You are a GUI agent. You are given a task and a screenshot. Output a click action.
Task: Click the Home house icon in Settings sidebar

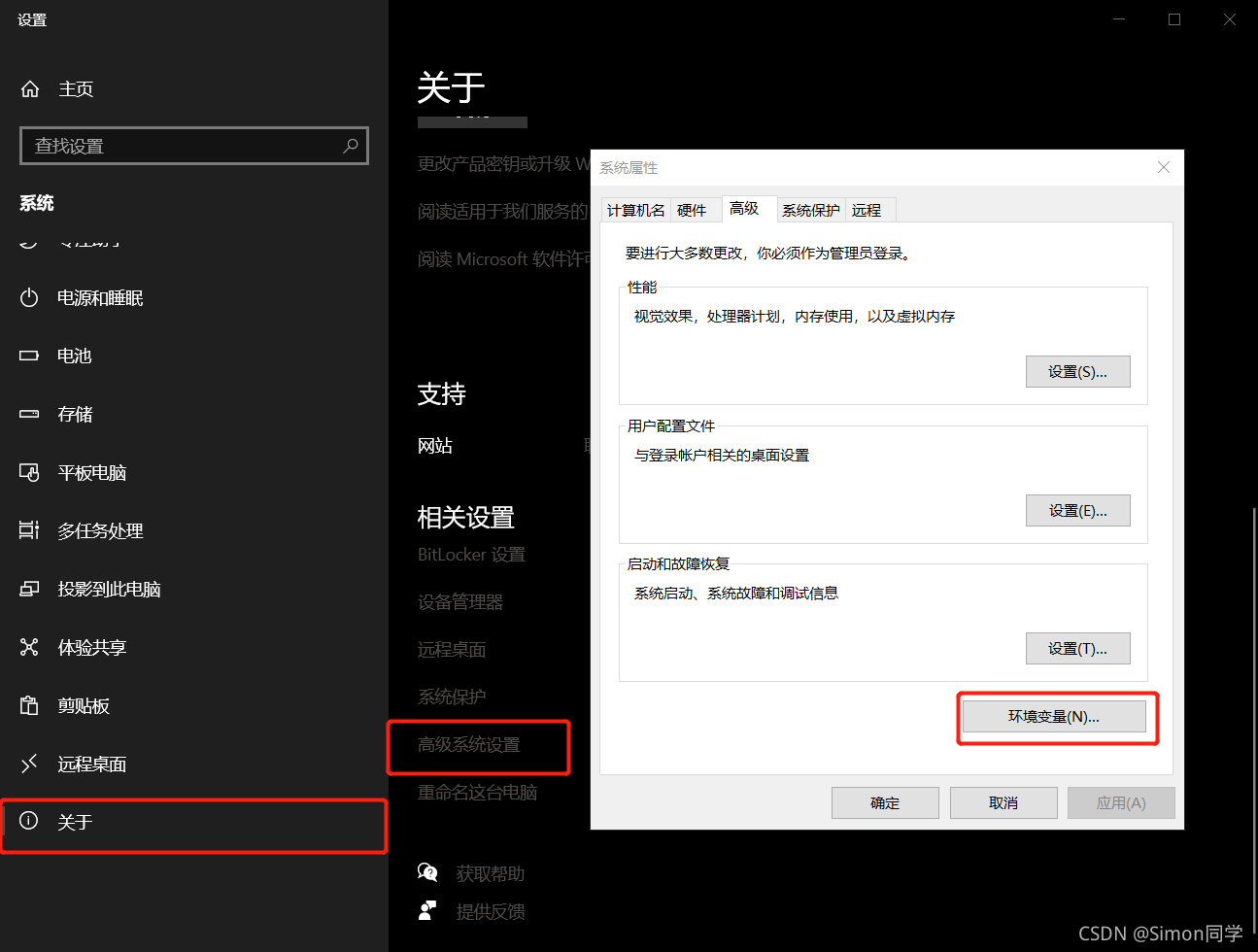tap(30, 89)
